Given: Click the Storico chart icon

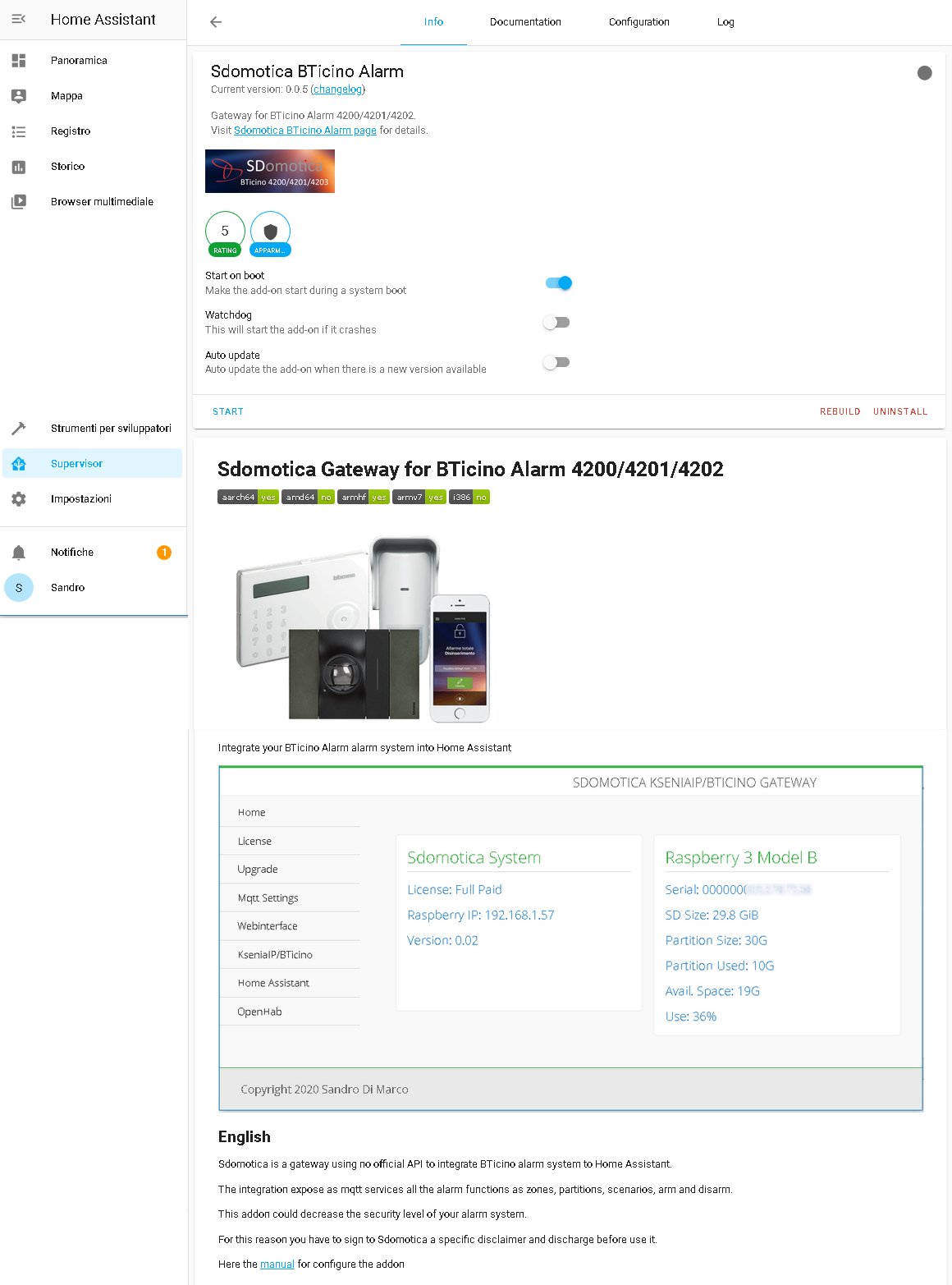Looking at the screenshot, I should click(x=19, y=167).
